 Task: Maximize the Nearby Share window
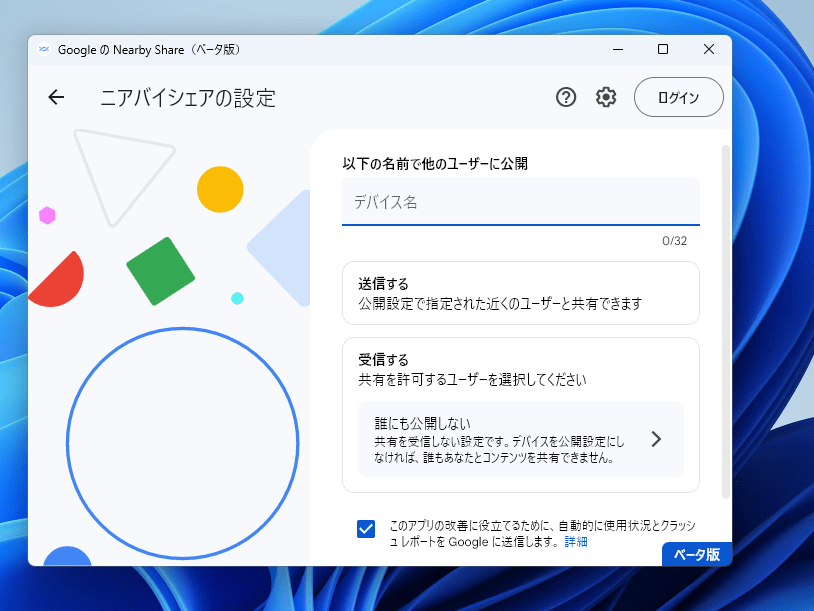[663, 49]
